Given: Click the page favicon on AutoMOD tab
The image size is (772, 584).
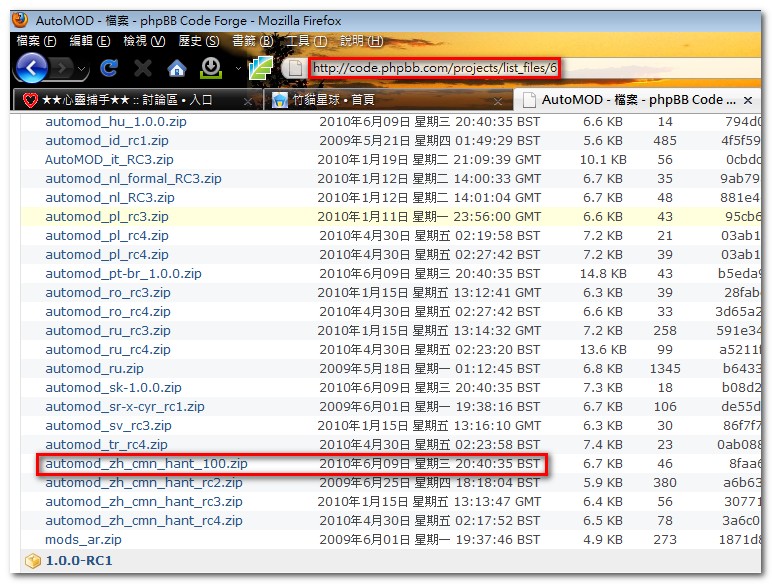Looking at the screenshot, I should 529,100.
